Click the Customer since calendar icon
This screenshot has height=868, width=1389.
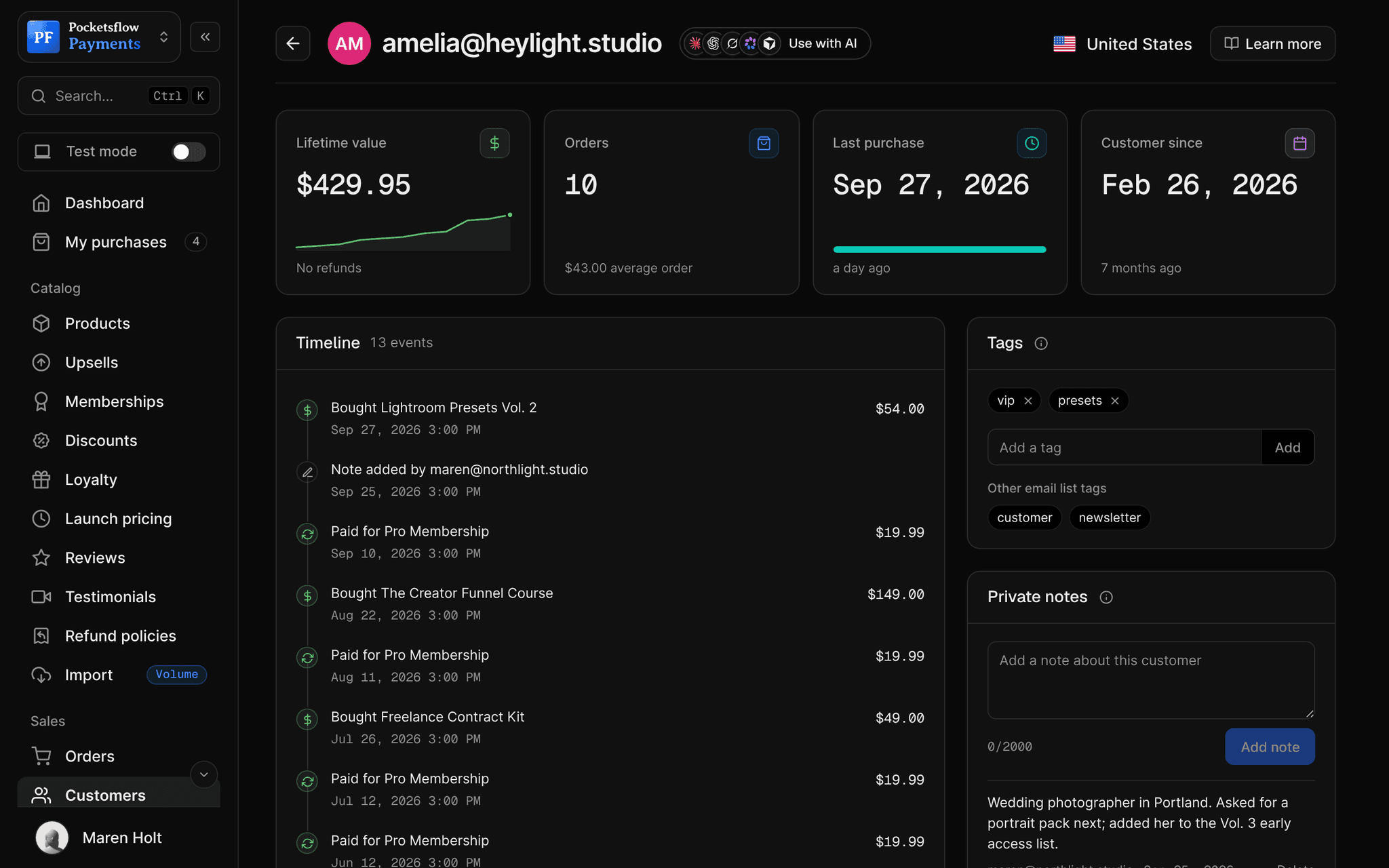(1299, 143)
